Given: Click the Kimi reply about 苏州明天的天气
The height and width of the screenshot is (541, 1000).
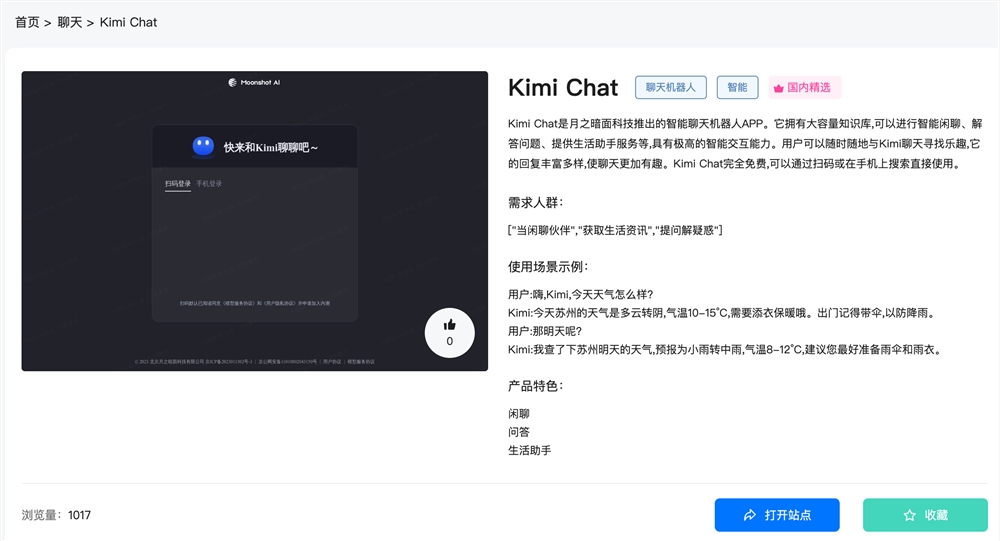Looking at the screenshot, I should (x=725, y=350).
